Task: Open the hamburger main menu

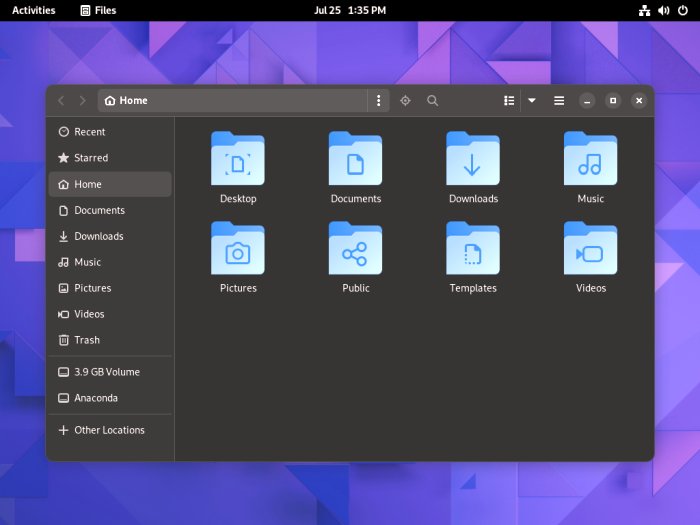Action: [x=559, y=100]
